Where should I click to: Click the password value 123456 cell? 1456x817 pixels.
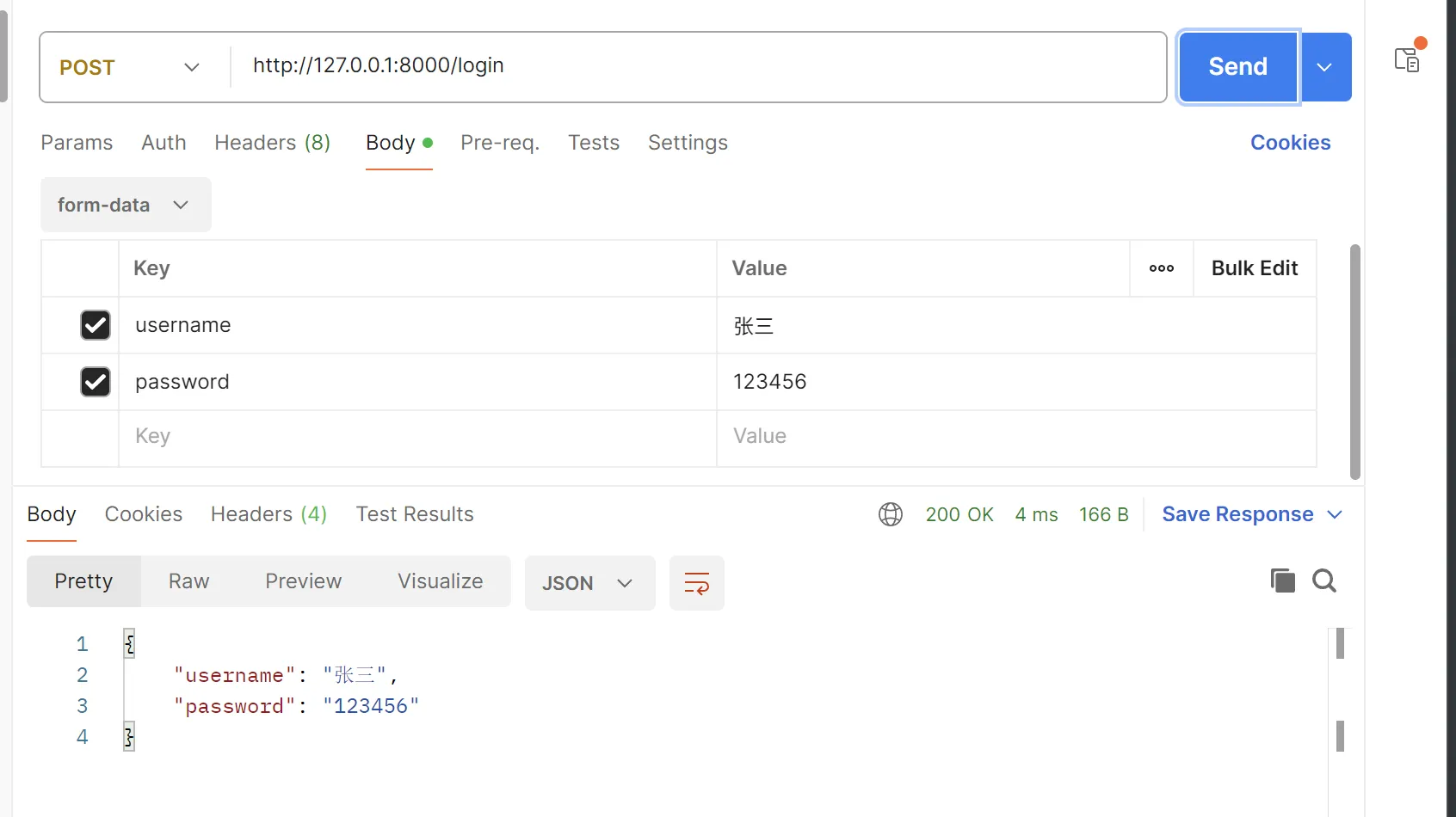[1016, 382]
